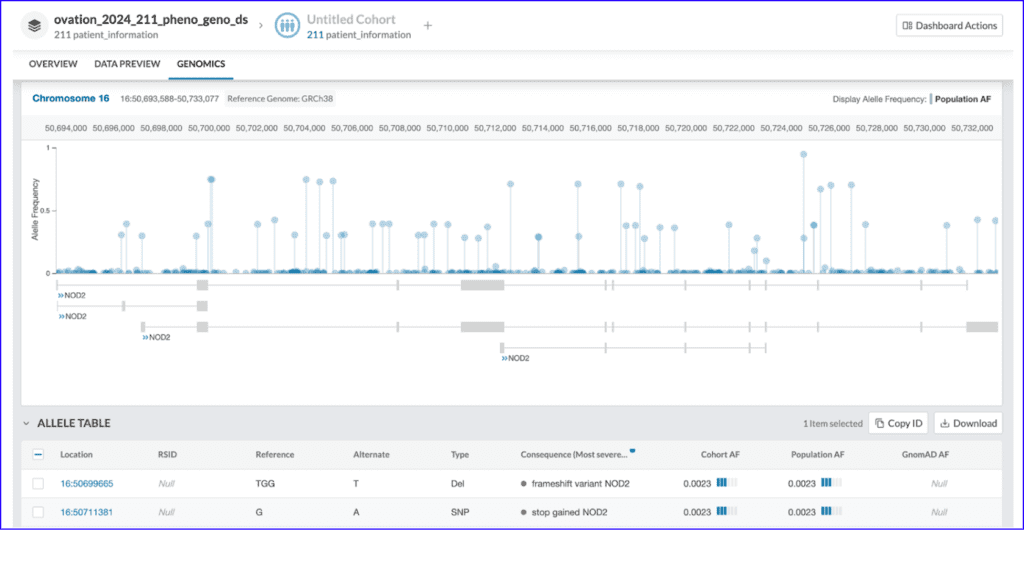This screenshot has width=1024, height=570.
Task: Click the Copy ID clipboard icon
Action: tap(880, 423)
